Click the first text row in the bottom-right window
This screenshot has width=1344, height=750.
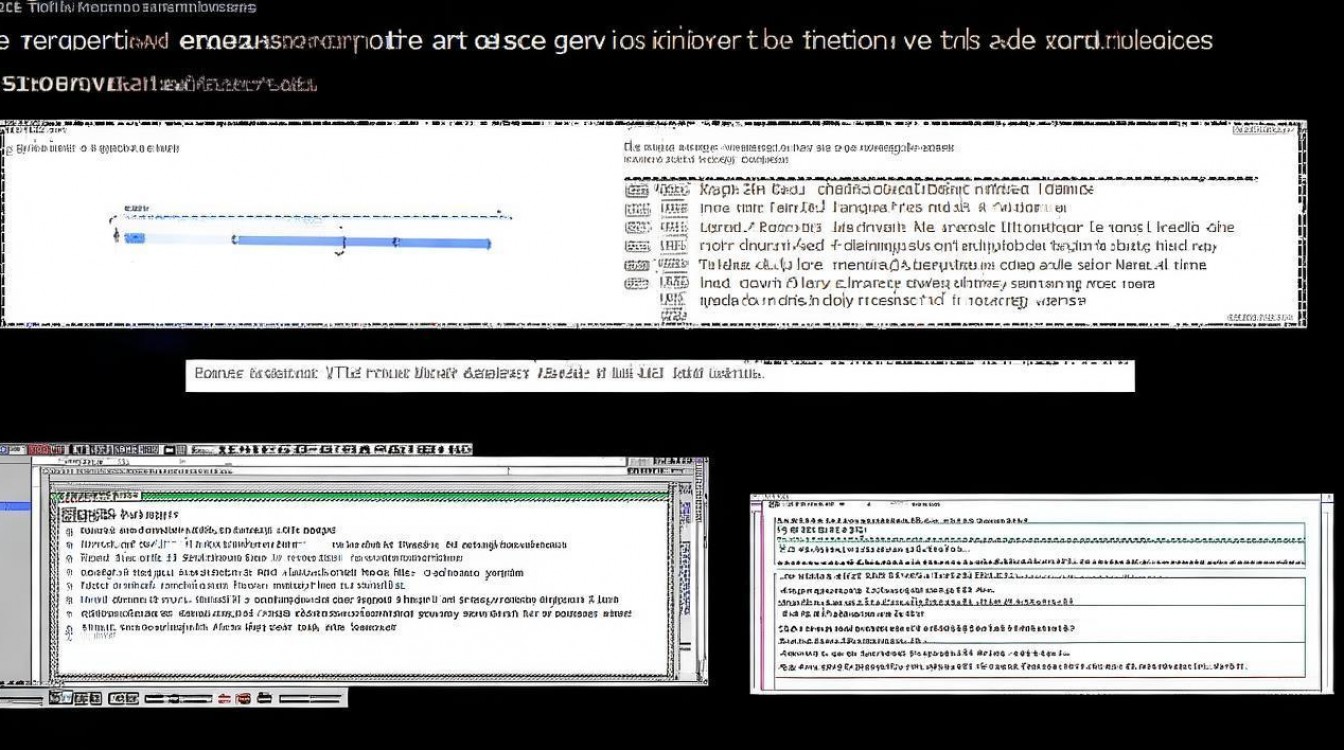point(900,521)
